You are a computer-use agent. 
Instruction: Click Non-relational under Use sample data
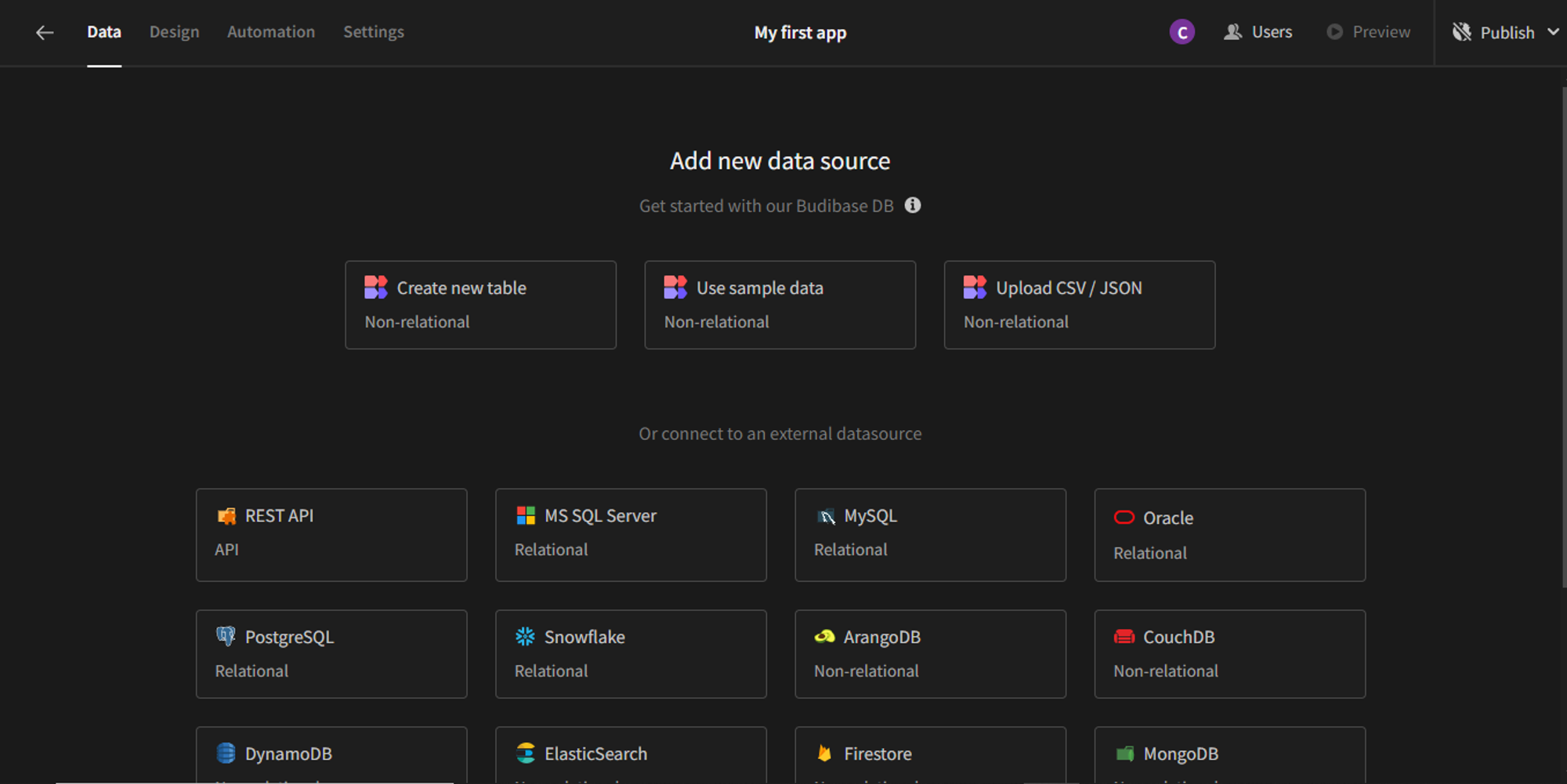(716, 322)
